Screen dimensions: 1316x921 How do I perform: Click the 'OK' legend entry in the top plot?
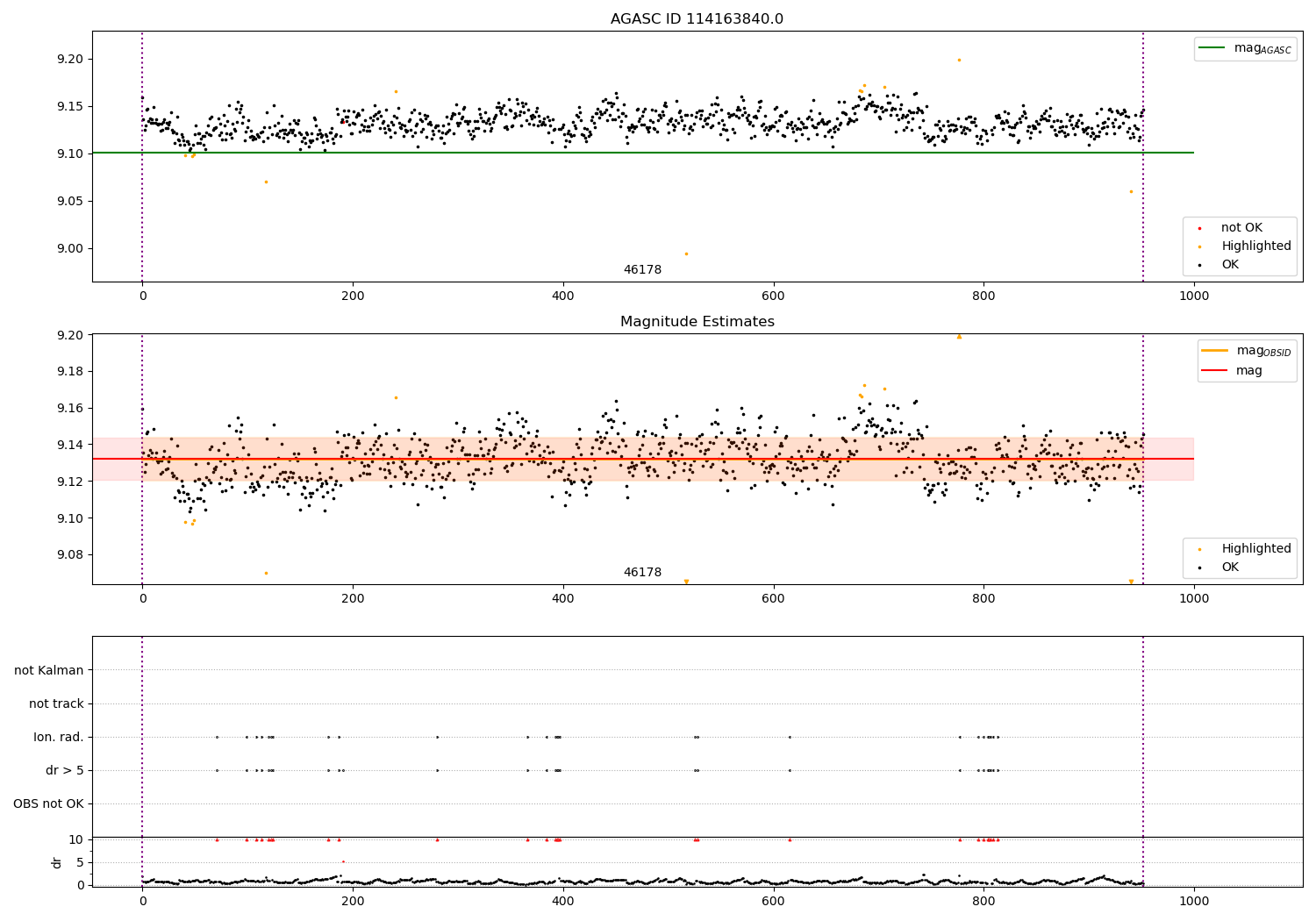pos(1230,265)
